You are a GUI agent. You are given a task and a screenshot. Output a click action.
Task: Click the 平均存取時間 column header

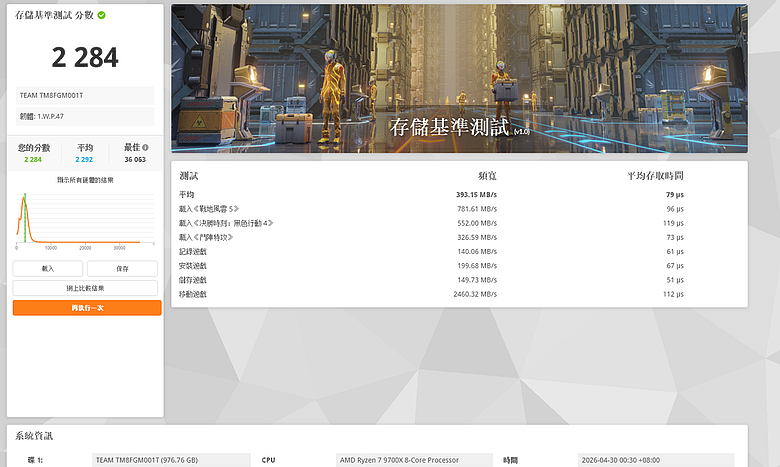655,176
